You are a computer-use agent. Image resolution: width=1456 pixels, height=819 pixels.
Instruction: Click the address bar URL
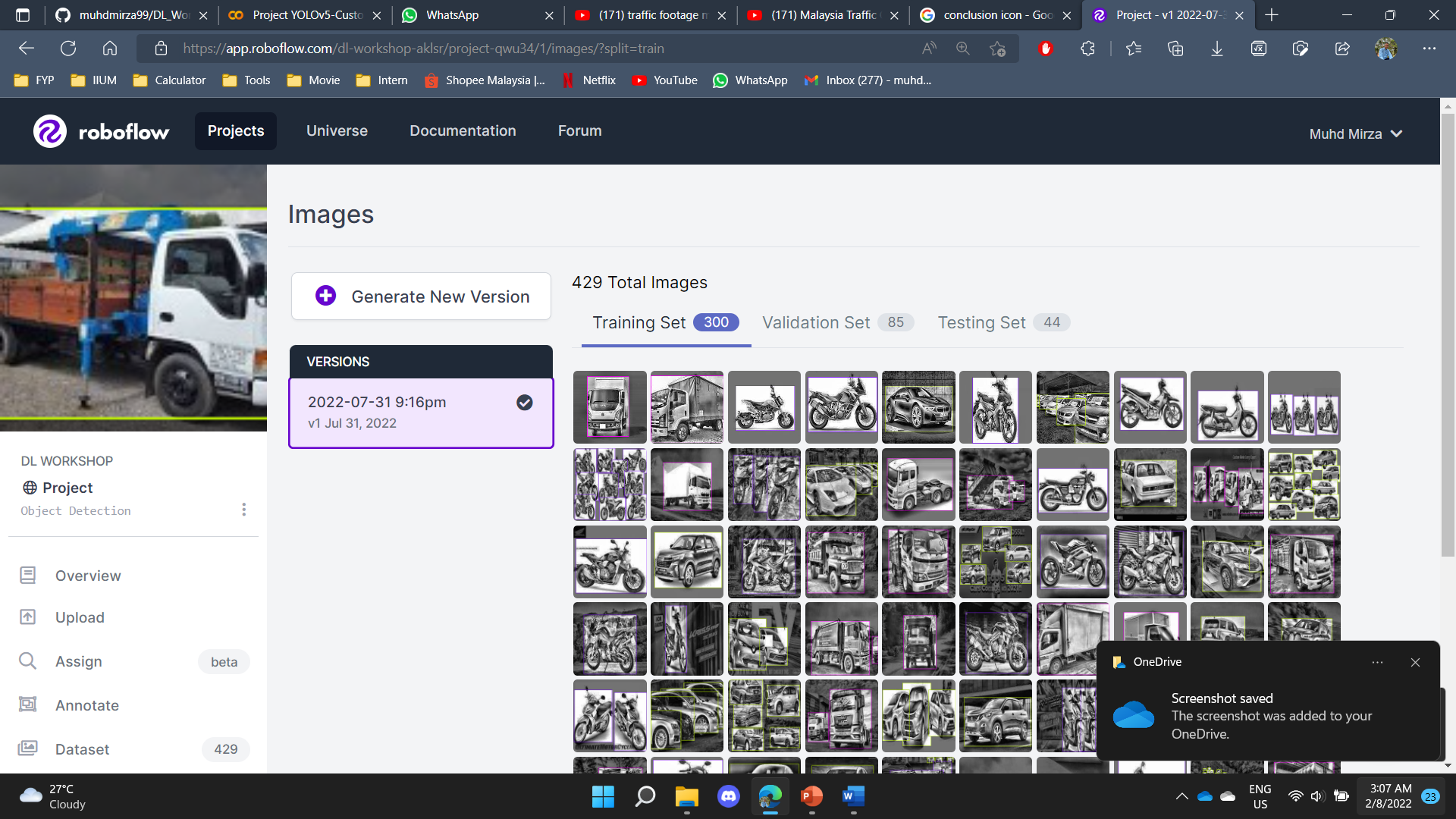(x=423, y=49)
